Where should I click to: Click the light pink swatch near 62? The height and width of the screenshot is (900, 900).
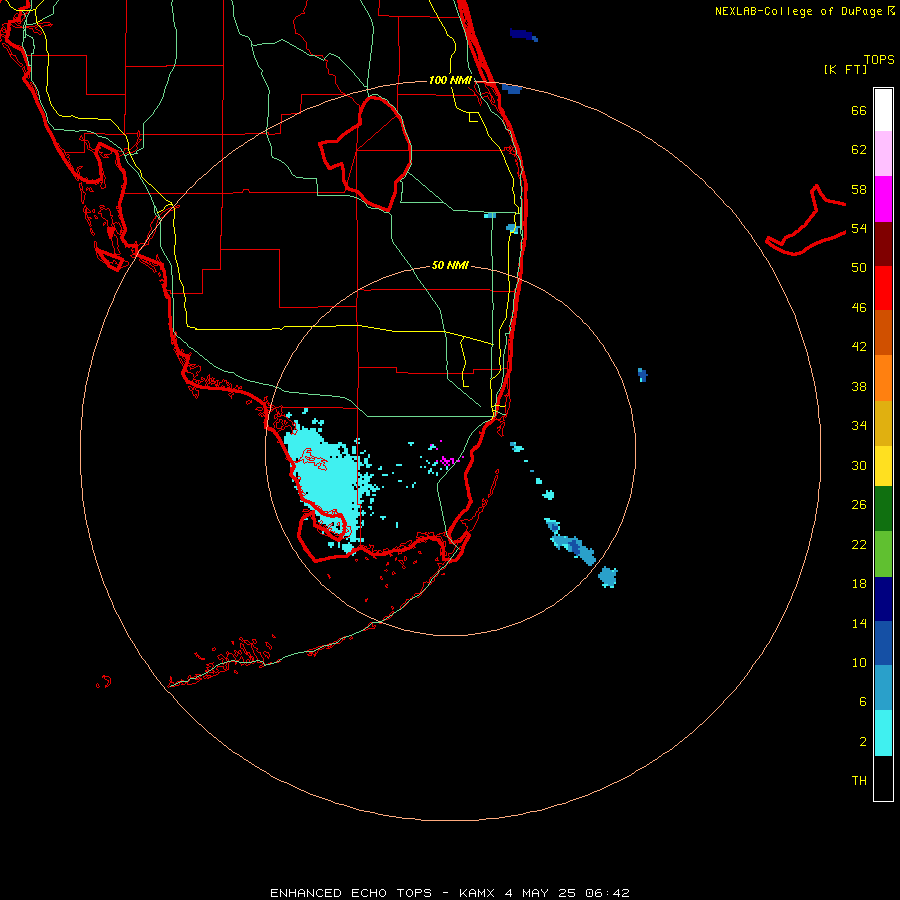(883, 153)
